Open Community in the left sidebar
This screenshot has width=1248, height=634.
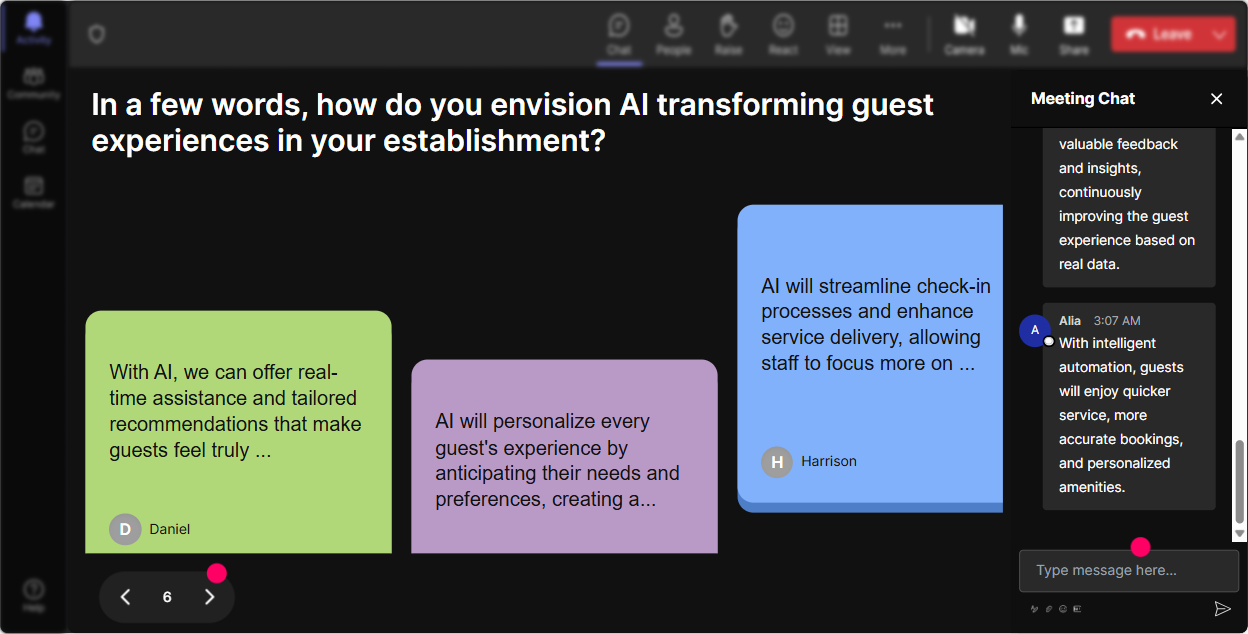pos(33,84)
